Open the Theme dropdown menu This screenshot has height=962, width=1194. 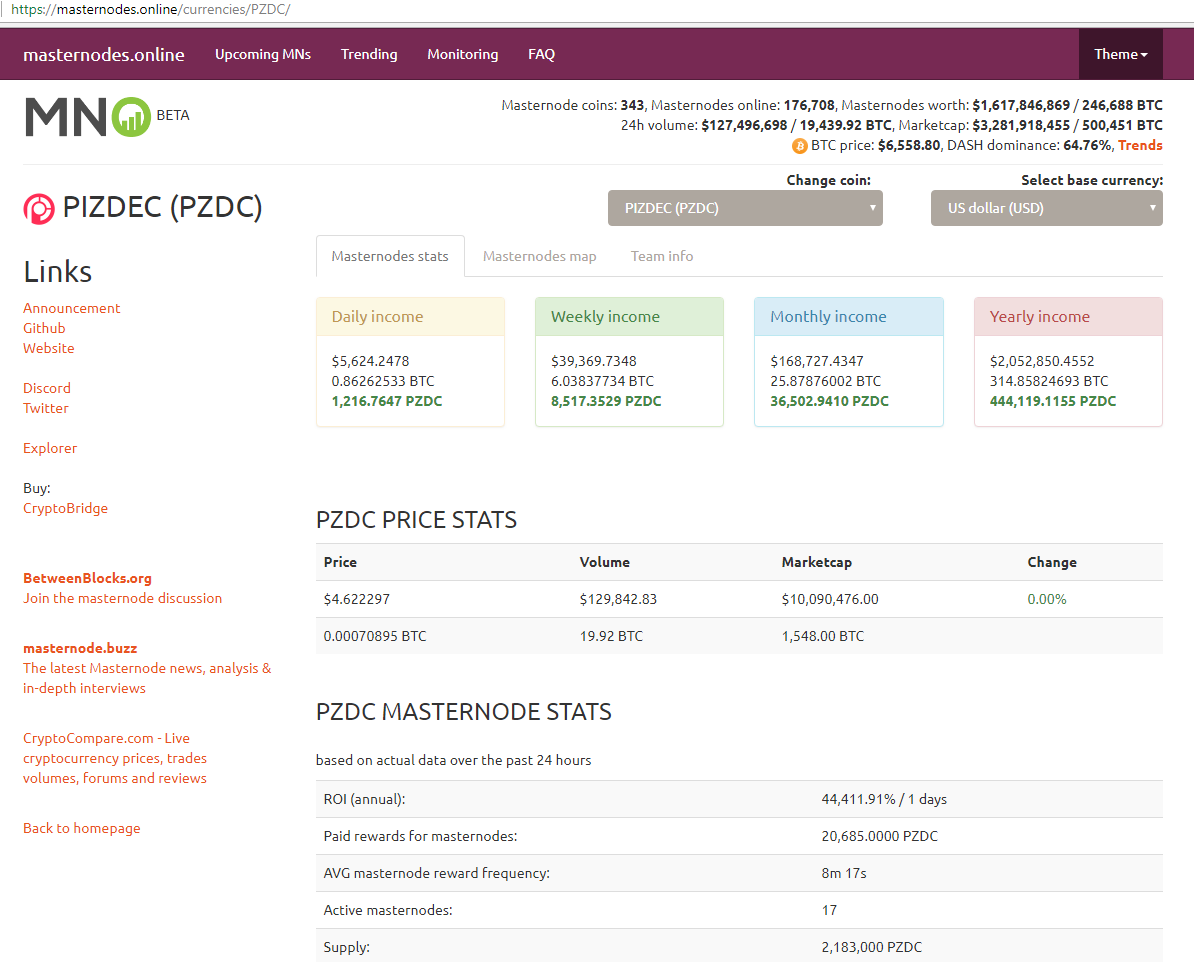point(1120,54)
